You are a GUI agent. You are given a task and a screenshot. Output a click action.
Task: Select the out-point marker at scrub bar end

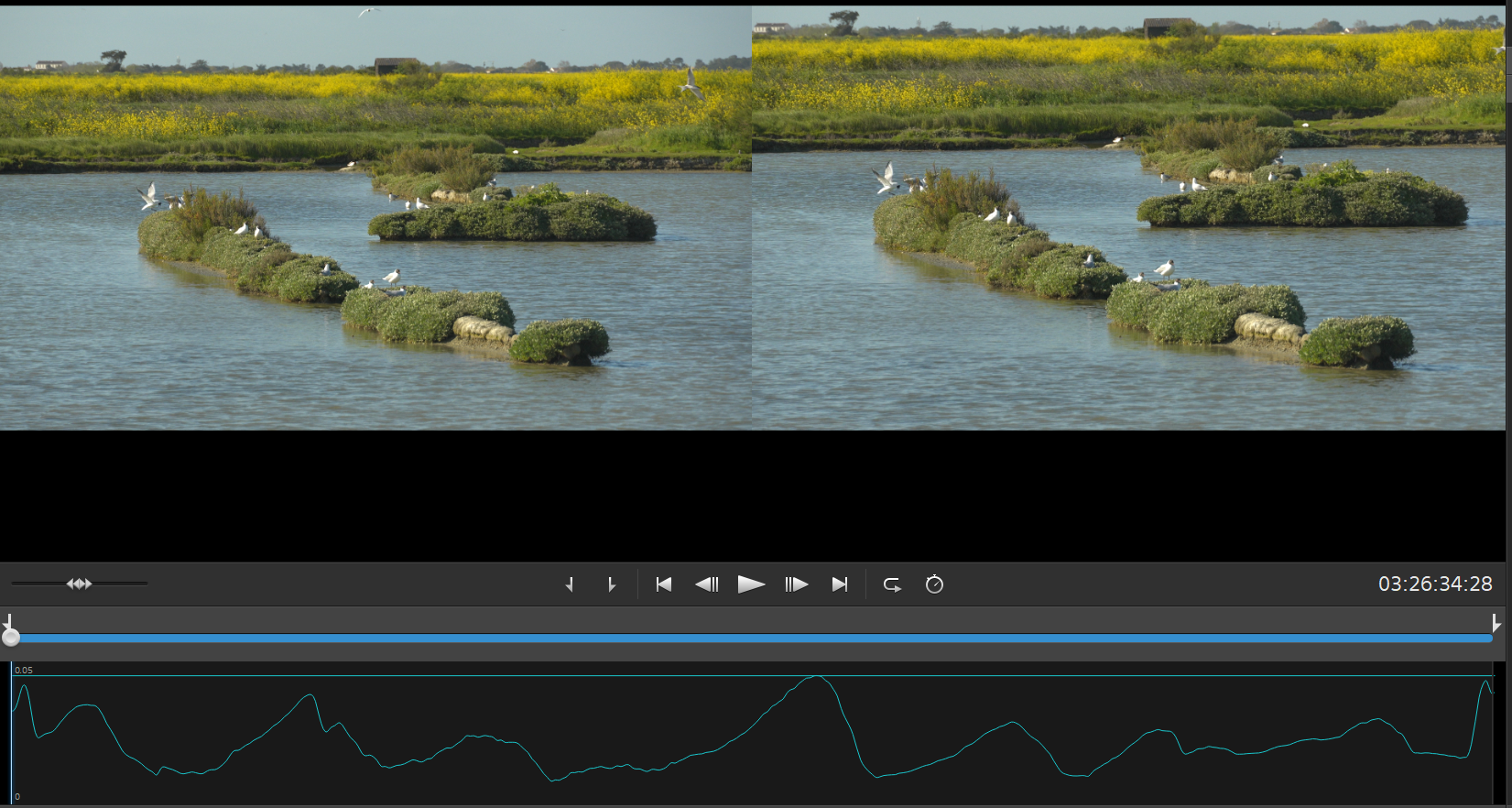pyautogui.click(x=1496, y=624)
